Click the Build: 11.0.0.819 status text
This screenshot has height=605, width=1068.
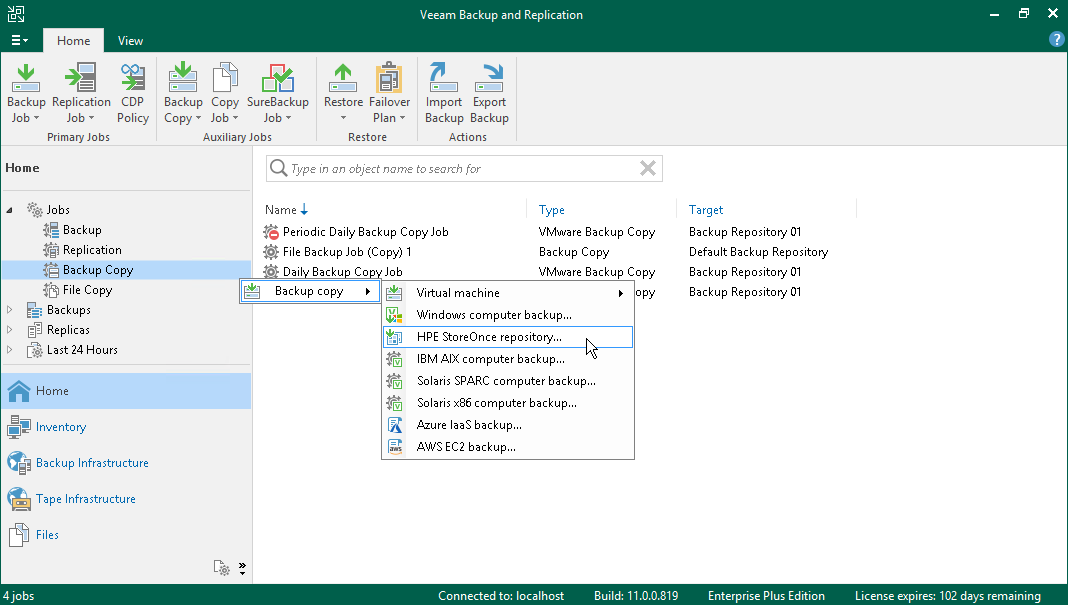(635, 595)
